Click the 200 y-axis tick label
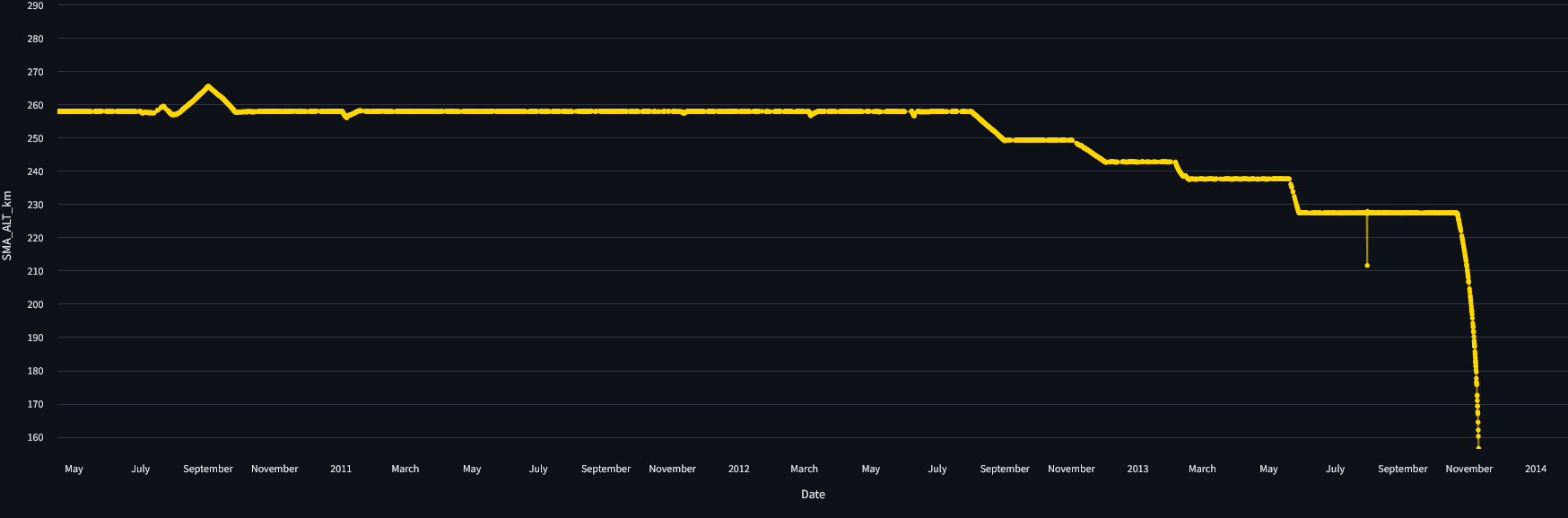 pos(35,304)
